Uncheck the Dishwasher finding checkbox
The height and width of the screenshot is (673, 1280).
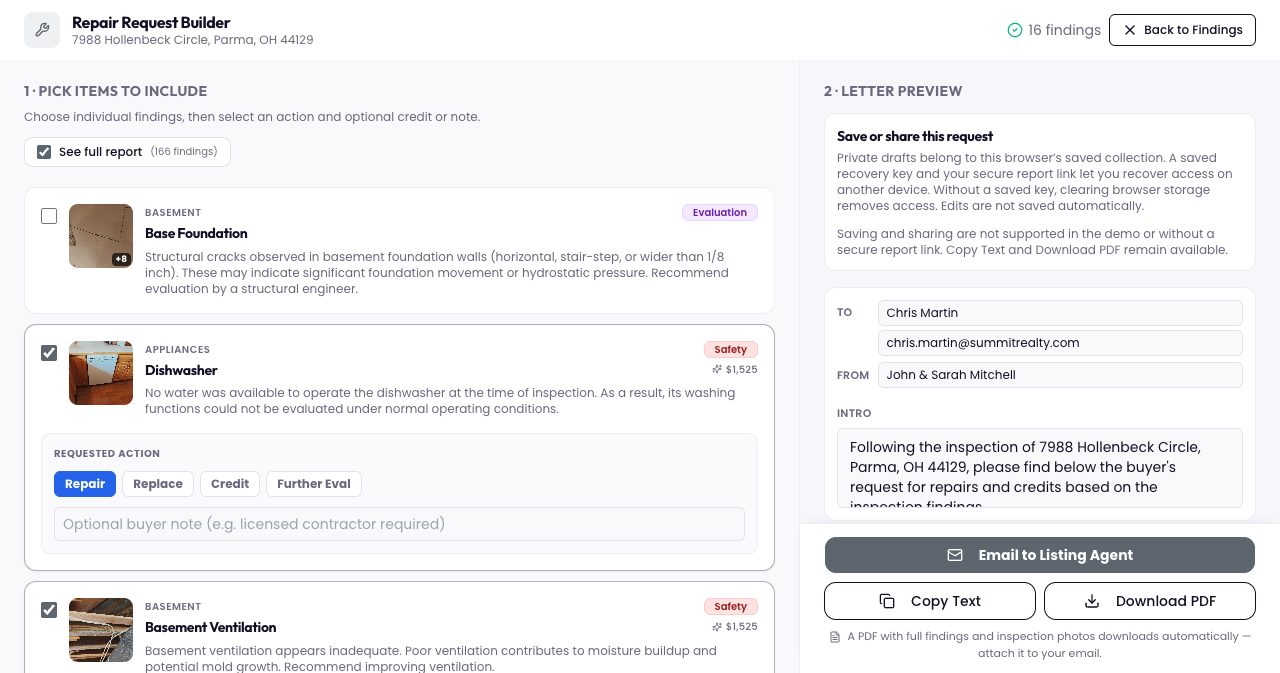(49, 353)
